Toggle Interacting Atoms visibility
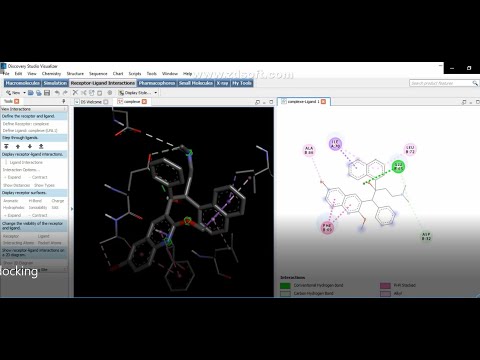 point(18,243)
